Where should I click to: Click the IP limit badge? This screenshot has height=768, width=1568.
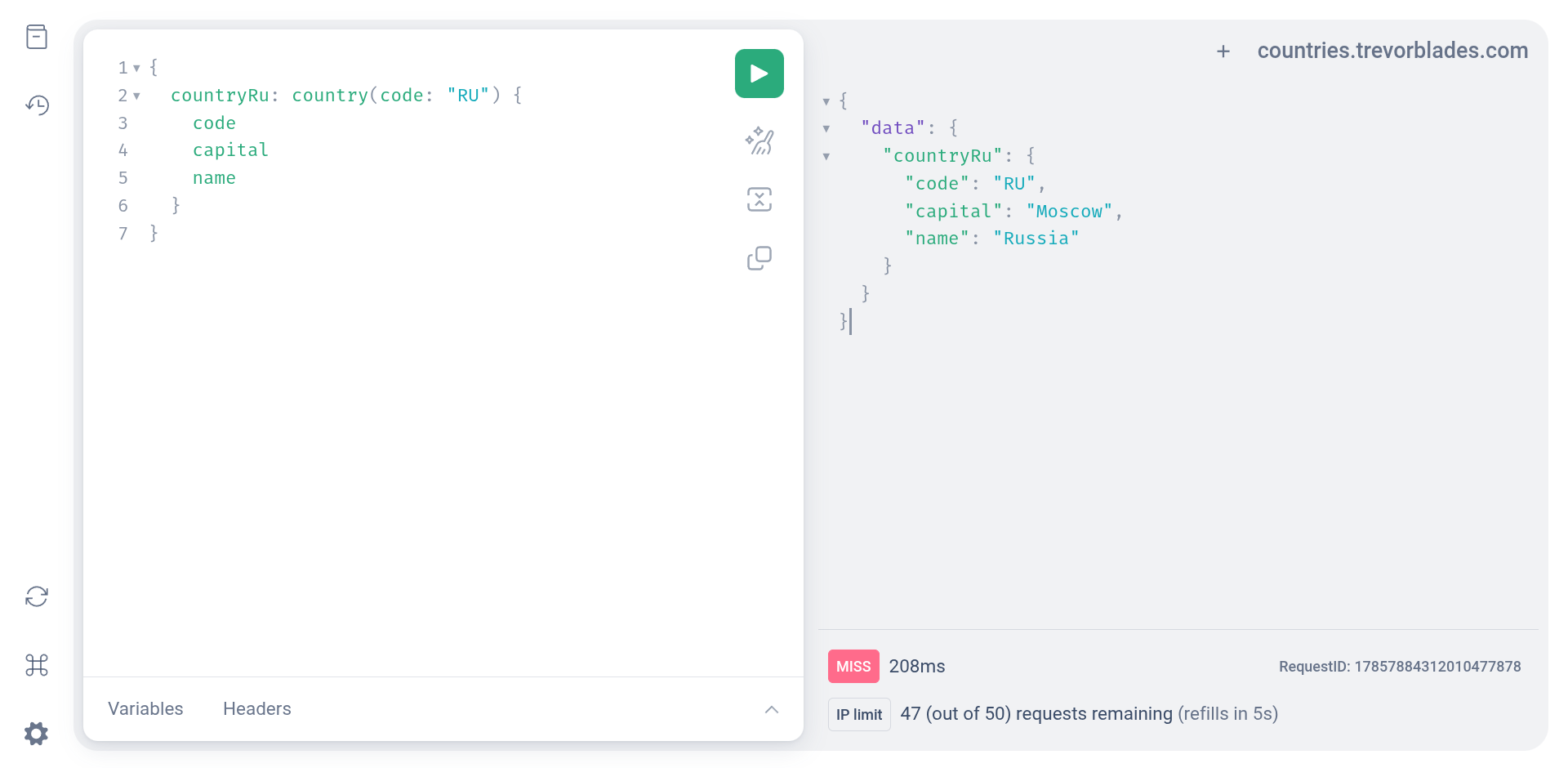click(x=859, y=714)
